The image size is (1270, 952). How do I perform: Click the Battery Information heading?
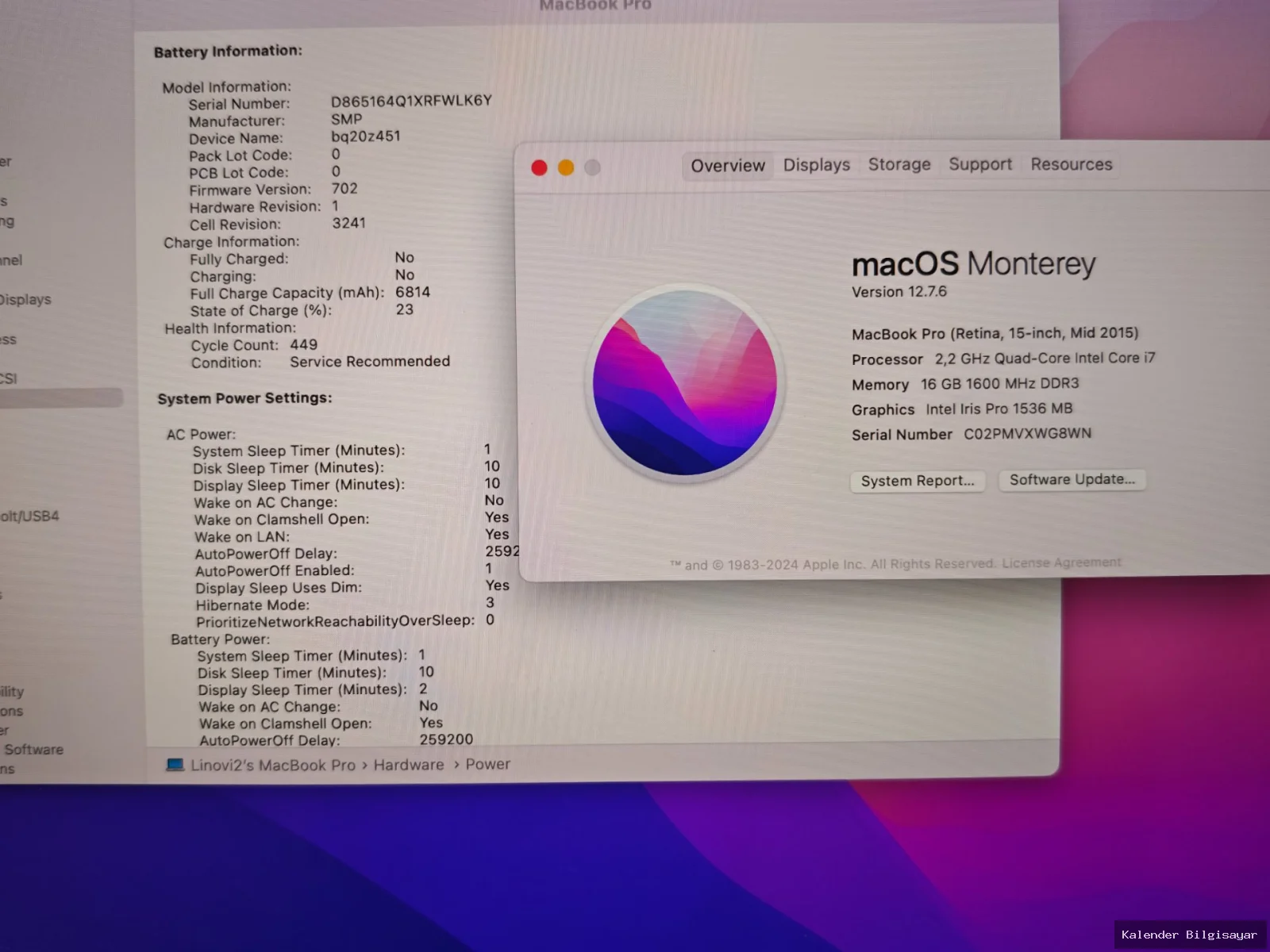228,52
